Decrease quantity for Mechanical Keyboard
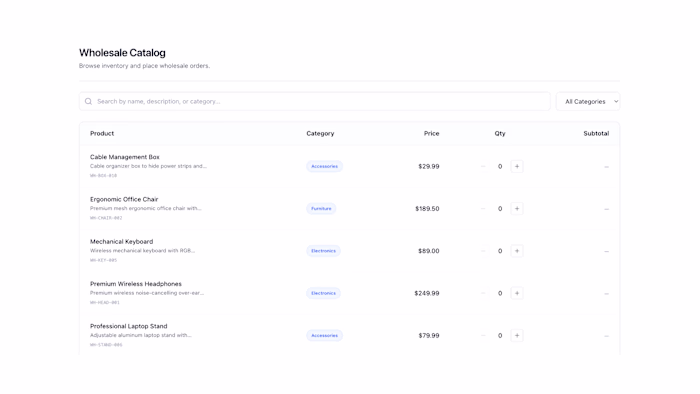This screenshot has width=700, height=394. [483, 251]
